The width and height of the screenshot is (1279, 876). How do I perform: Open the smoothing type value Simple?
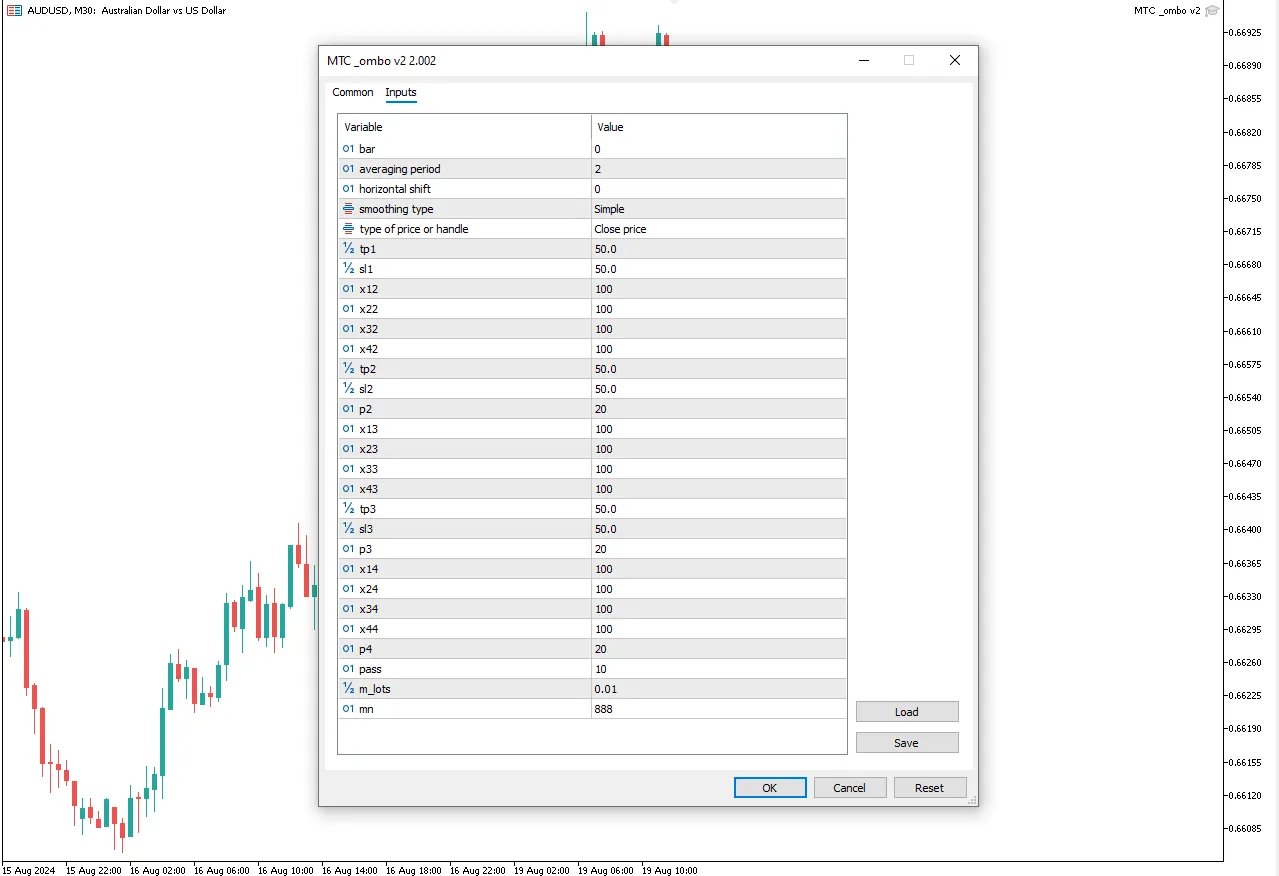718,209
